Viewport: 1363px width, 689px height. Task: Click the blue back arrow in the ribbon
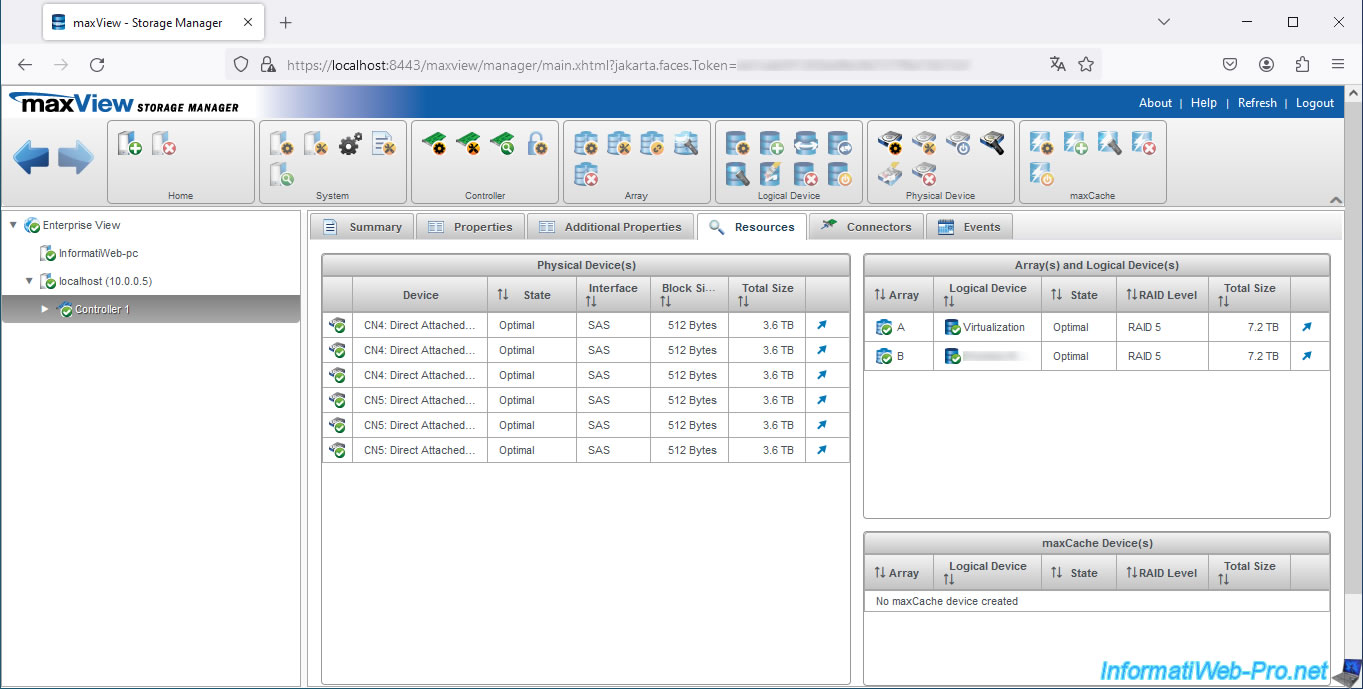pyautogui.click(x=31, y=158)
